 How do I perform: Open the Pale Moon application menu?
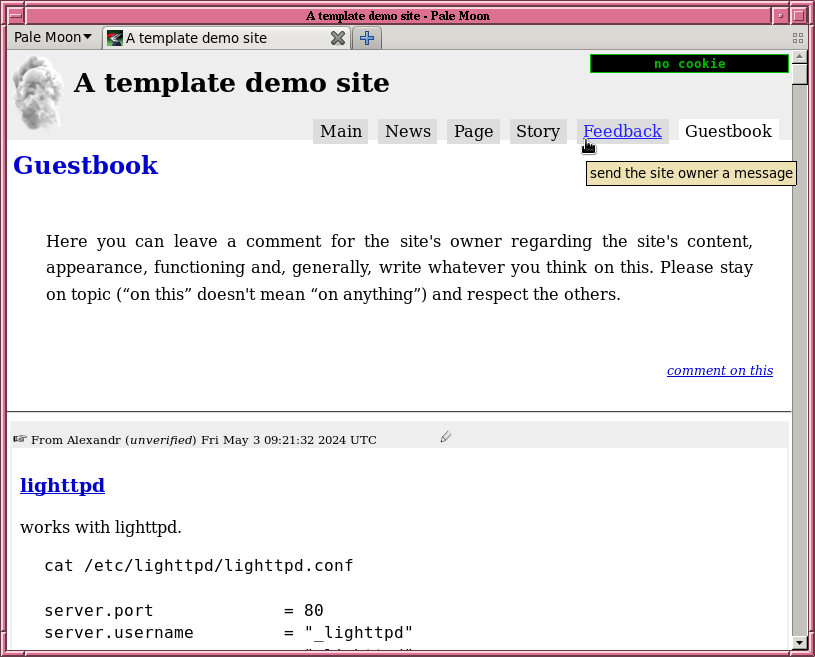coord(53,38)
